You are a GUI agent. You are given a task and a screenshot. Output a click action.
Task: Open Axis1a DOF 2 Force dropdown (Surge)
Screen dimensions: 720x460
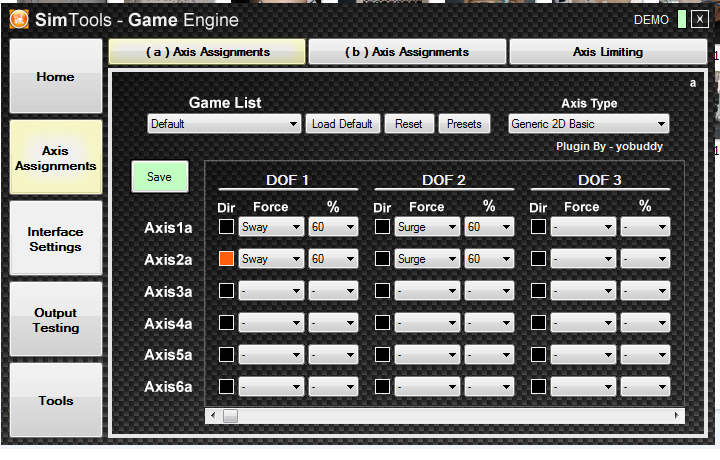427,227
